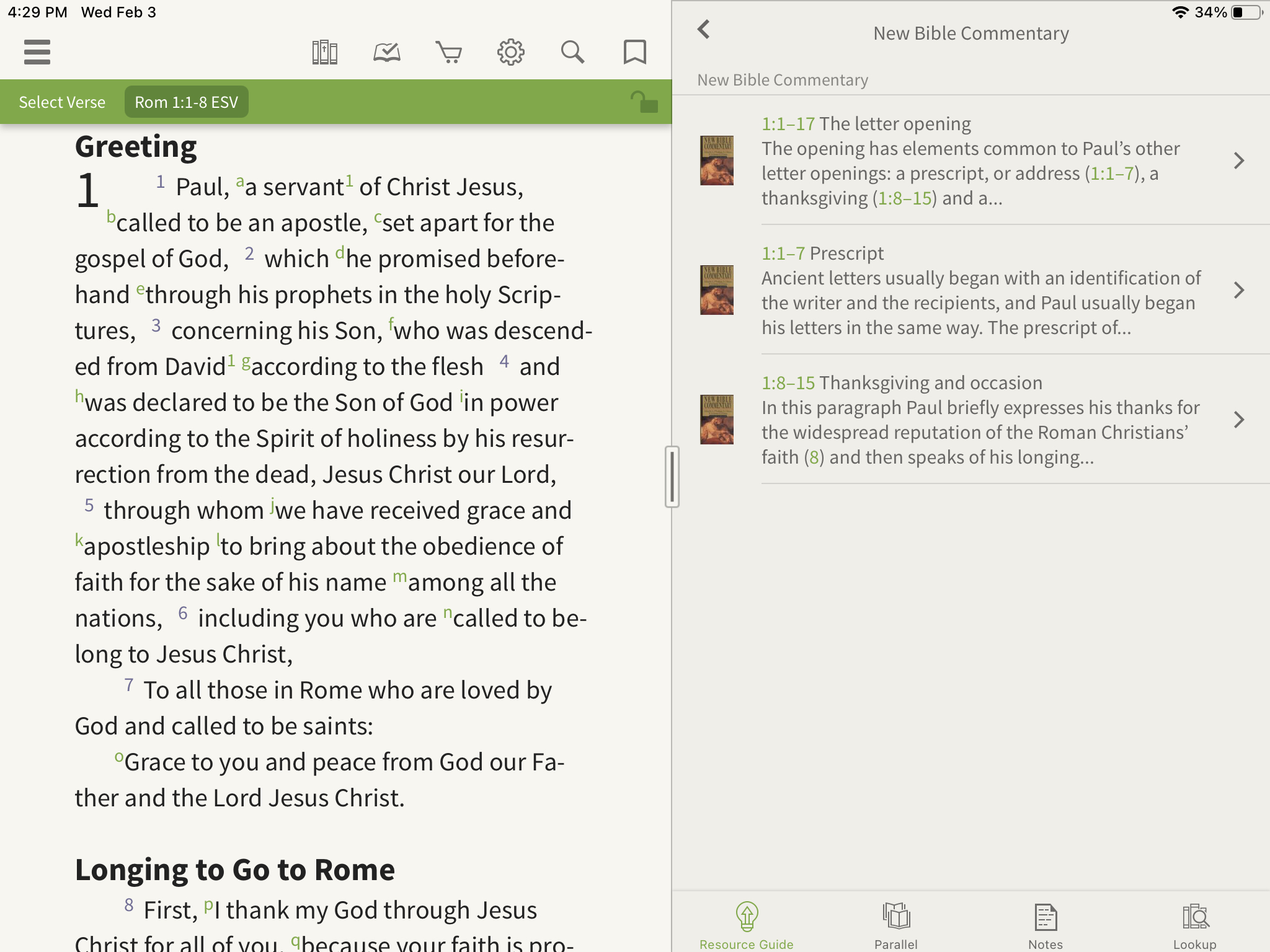The height and width of the screenshot is (952, 1270).
Task: Open the Library books icon
Action: pos(324,52)
